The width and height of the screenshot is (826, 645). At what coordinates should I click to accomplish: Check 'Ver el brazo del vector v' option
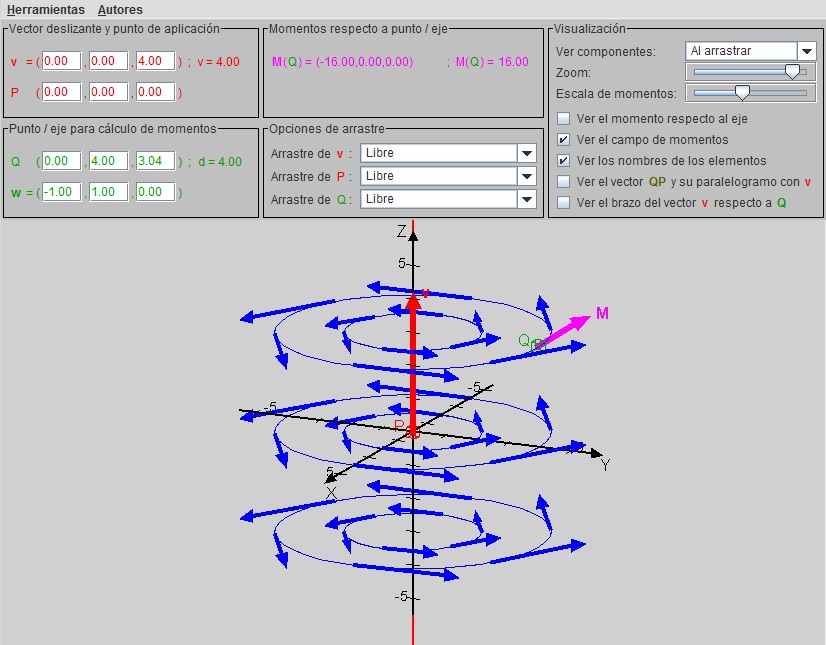tap(564, 203)
